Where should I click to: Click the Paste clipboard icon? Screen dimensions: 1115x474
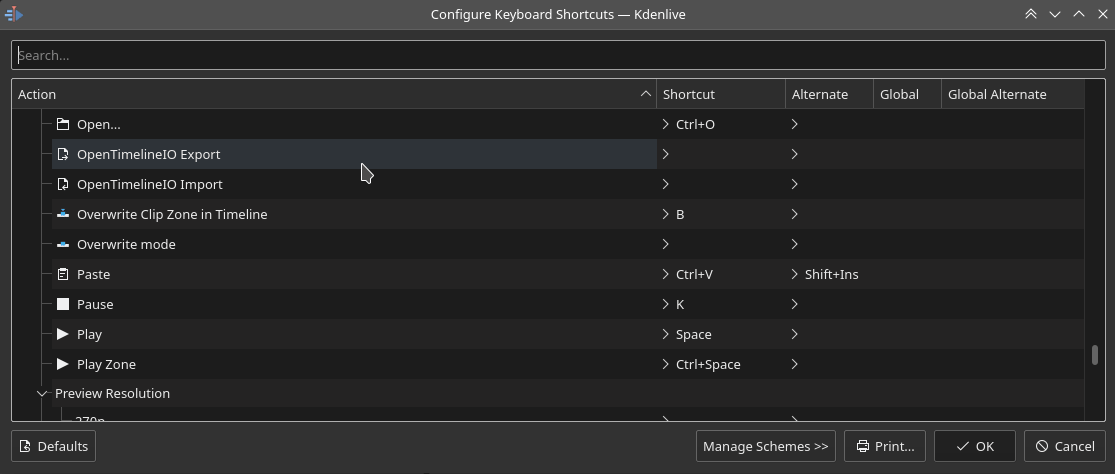[63, 274]
